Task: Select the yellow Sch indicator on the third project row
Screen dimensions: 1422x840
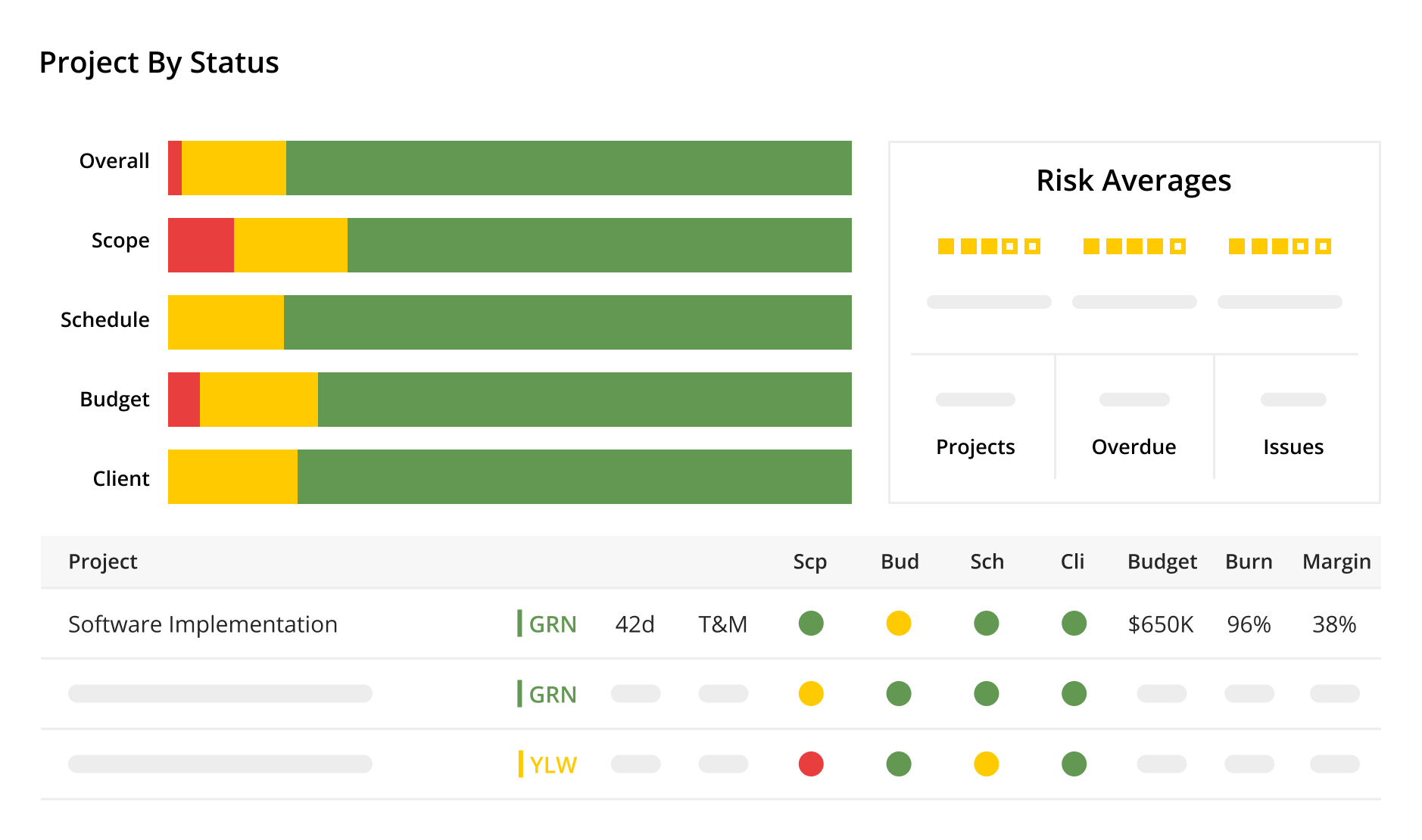Action: [x=986, y=764]
